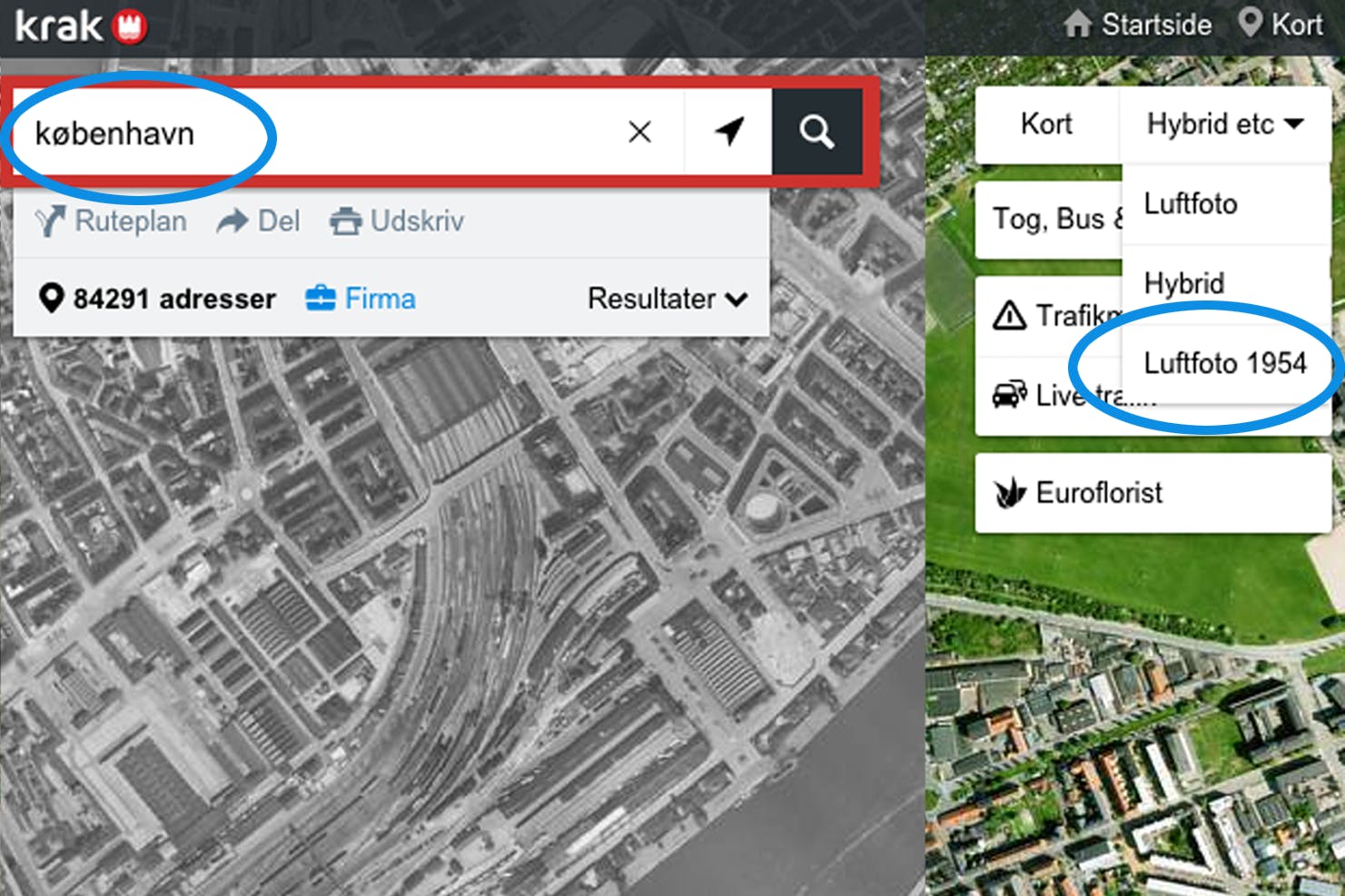Image resolution: width=1345 pixels, height=896 pixels.
Task: Click the Euroflorist button
Action: point(1153,493)
